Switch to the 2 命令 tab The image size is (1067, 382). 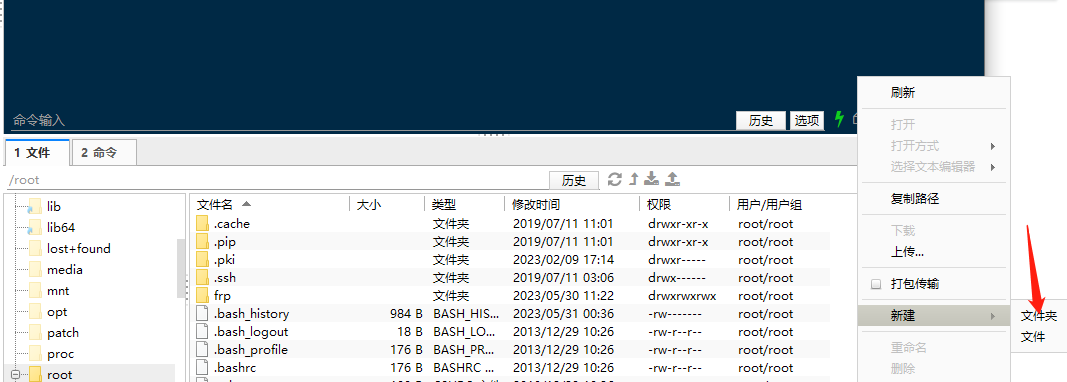pos(103,153)
